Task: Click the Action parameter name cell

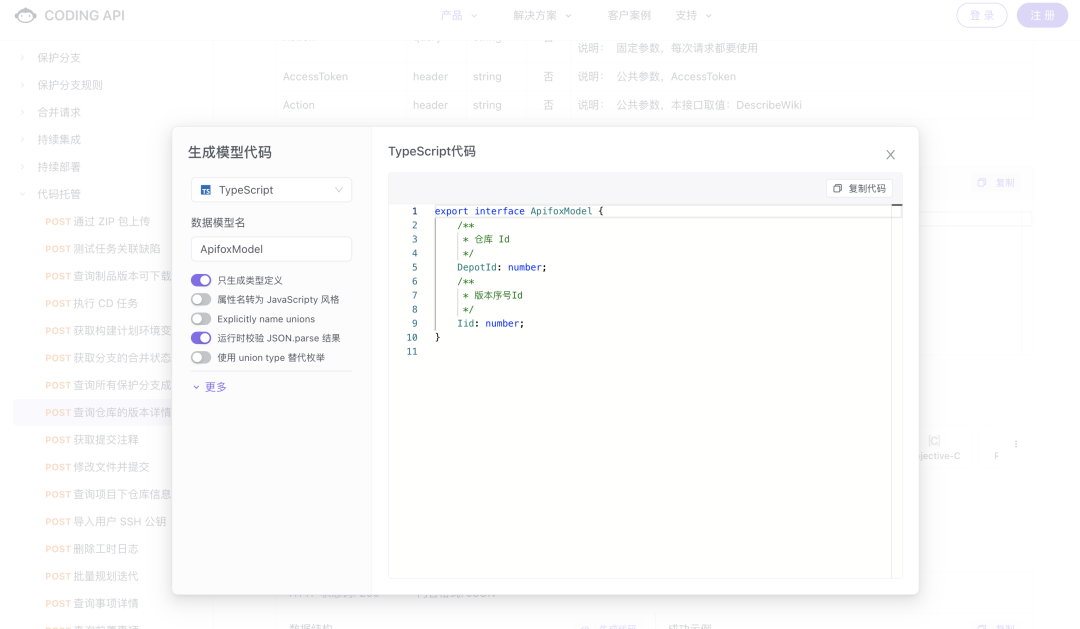Action: (298, 105)
